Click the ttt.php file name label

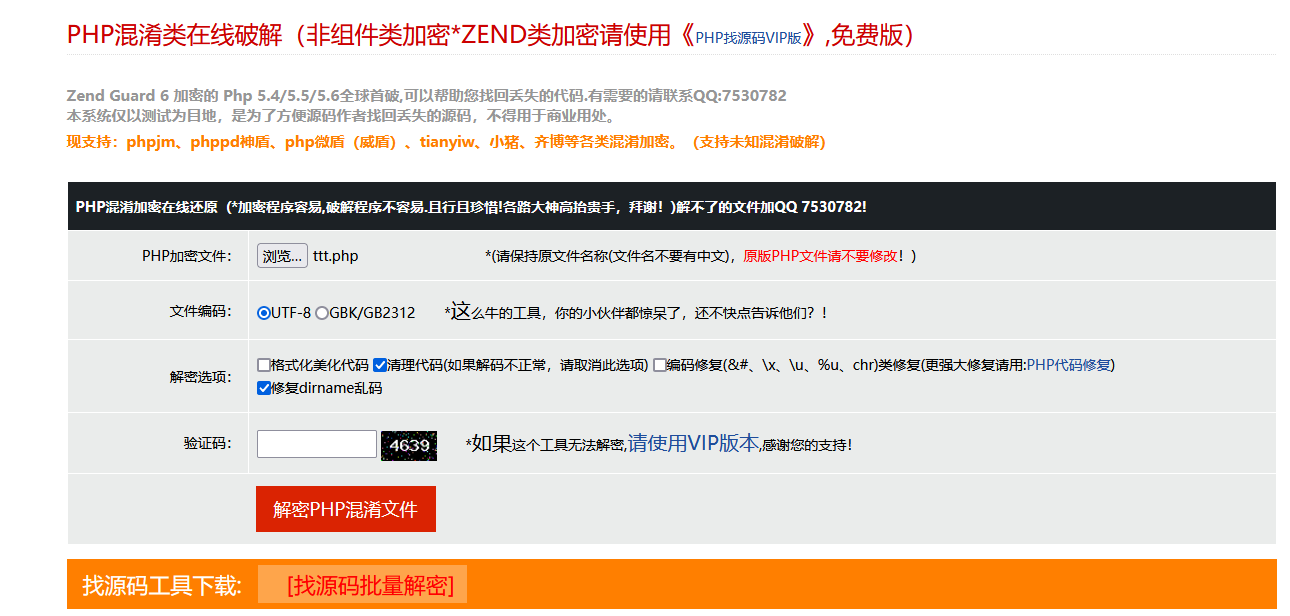click(336, 256)
